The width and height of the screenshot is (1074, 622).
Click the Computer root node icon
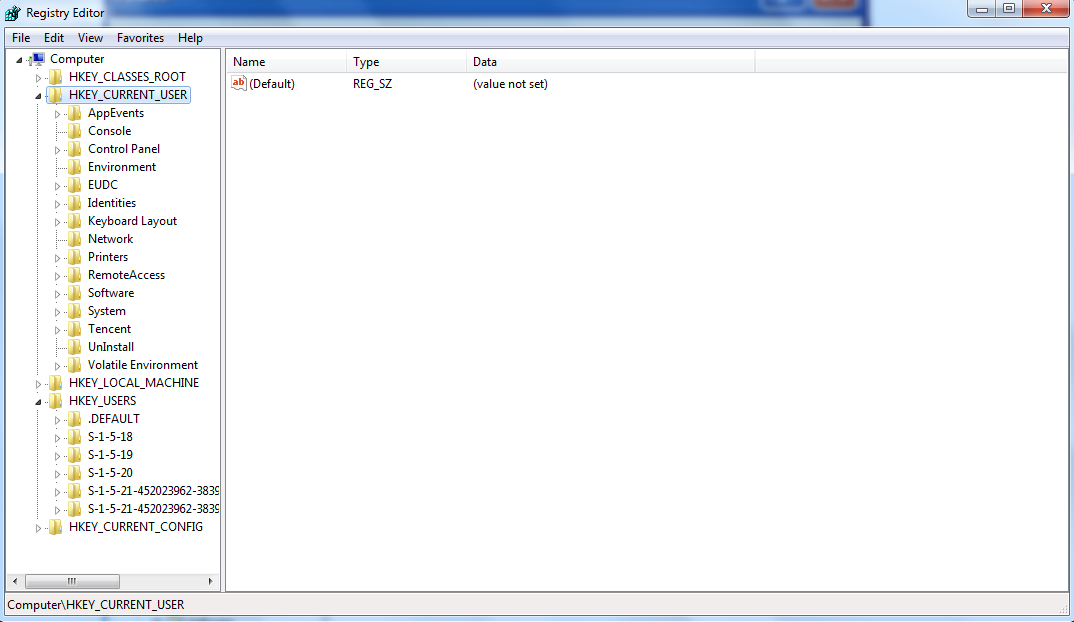click(x=38, y=59)
